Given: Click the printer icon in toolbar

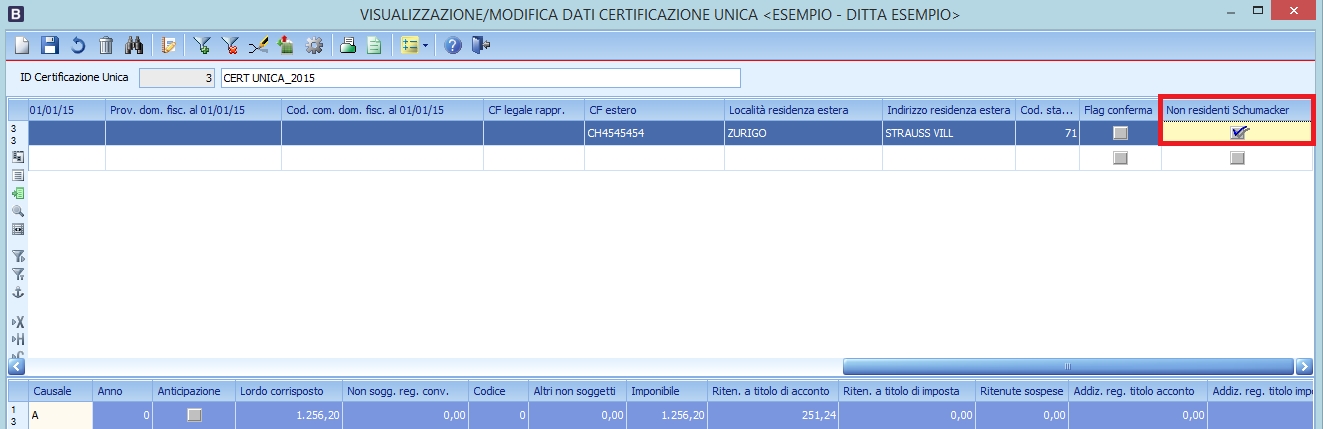Looking at the screenshot, I should (348, 45).
